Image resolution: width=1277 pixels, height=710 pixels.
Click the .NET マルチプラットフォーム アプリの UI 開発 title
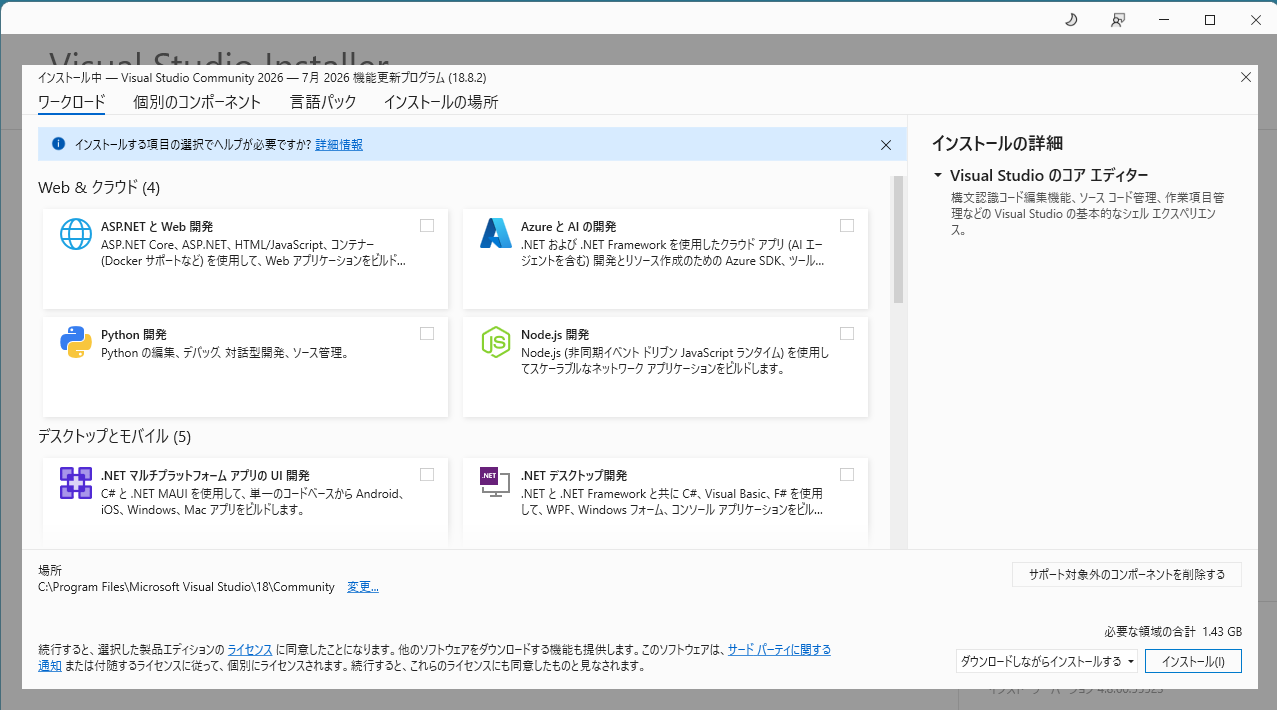pyautogui.click(x=205, y=476)
